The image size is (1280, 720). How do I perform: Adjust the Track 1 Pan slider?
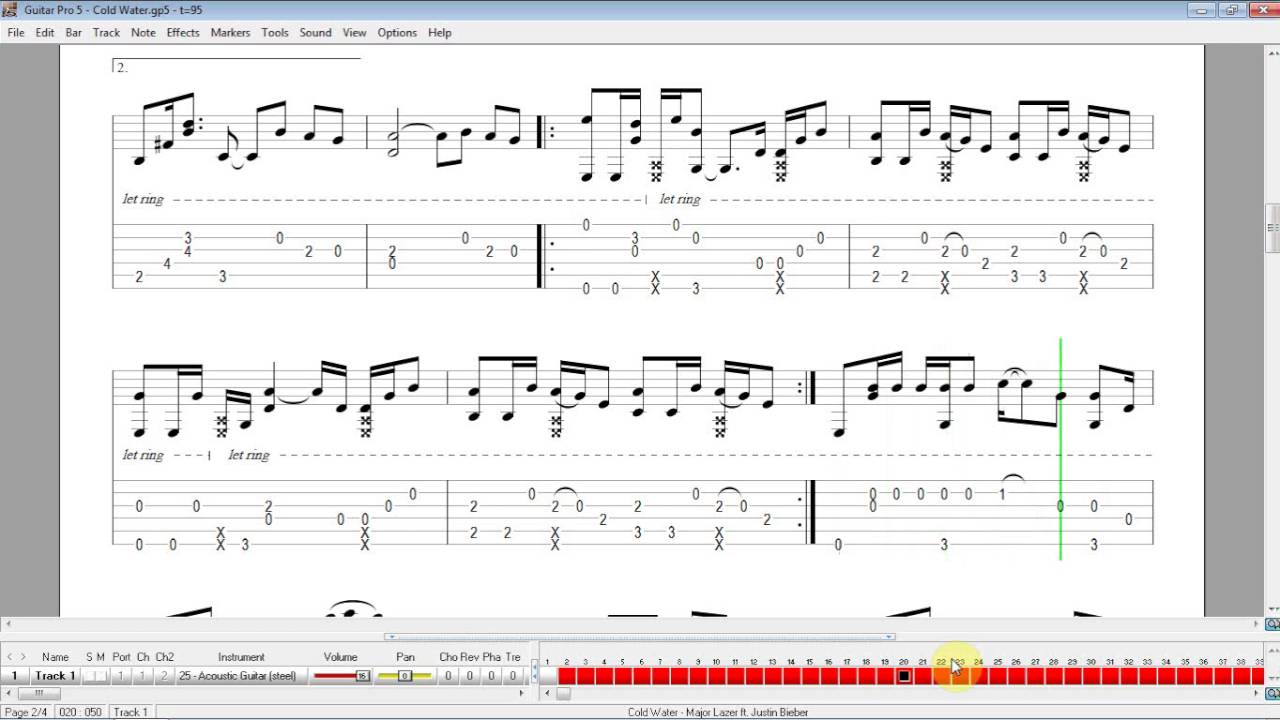pos(405,676)
